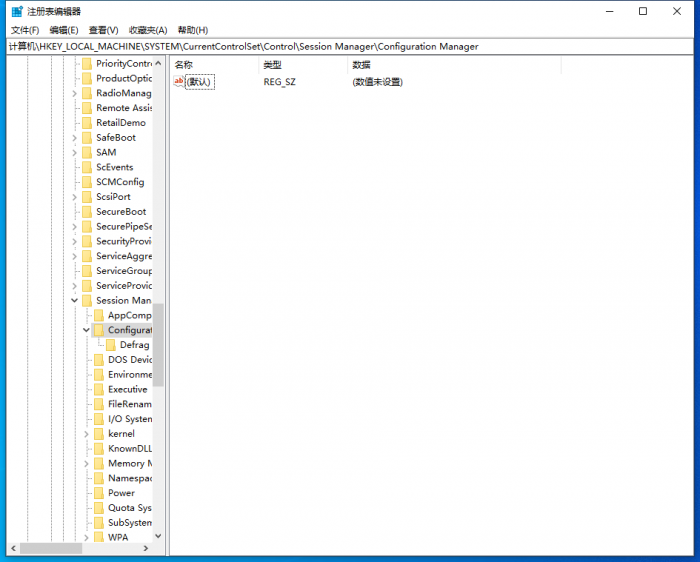Select the NamespaceSeparation key

[129, 478]
